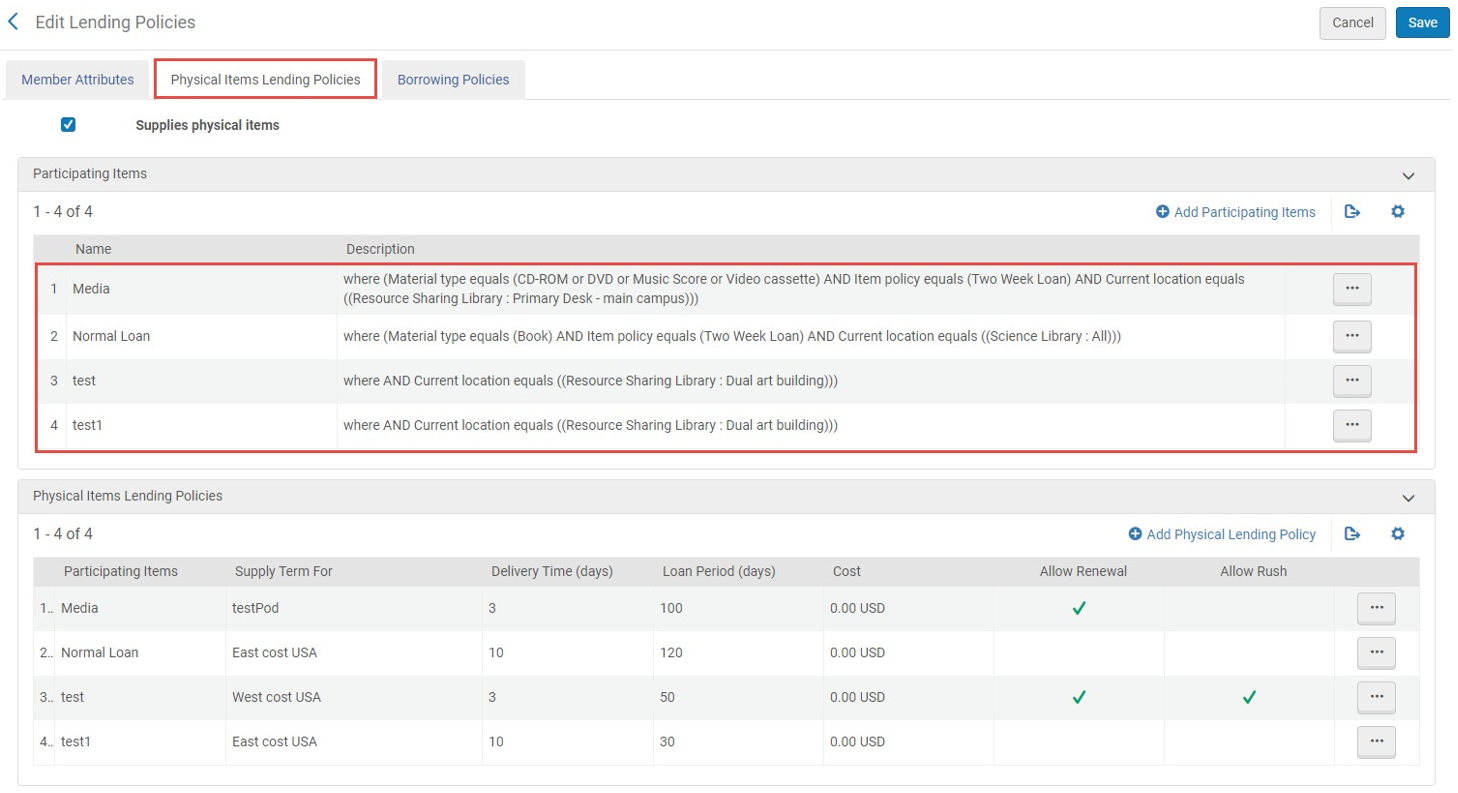Select the Physical Items Lending Policies tab
This screenshot has width=1458, height=793.
pyautogui.click(x=265, y=80)
